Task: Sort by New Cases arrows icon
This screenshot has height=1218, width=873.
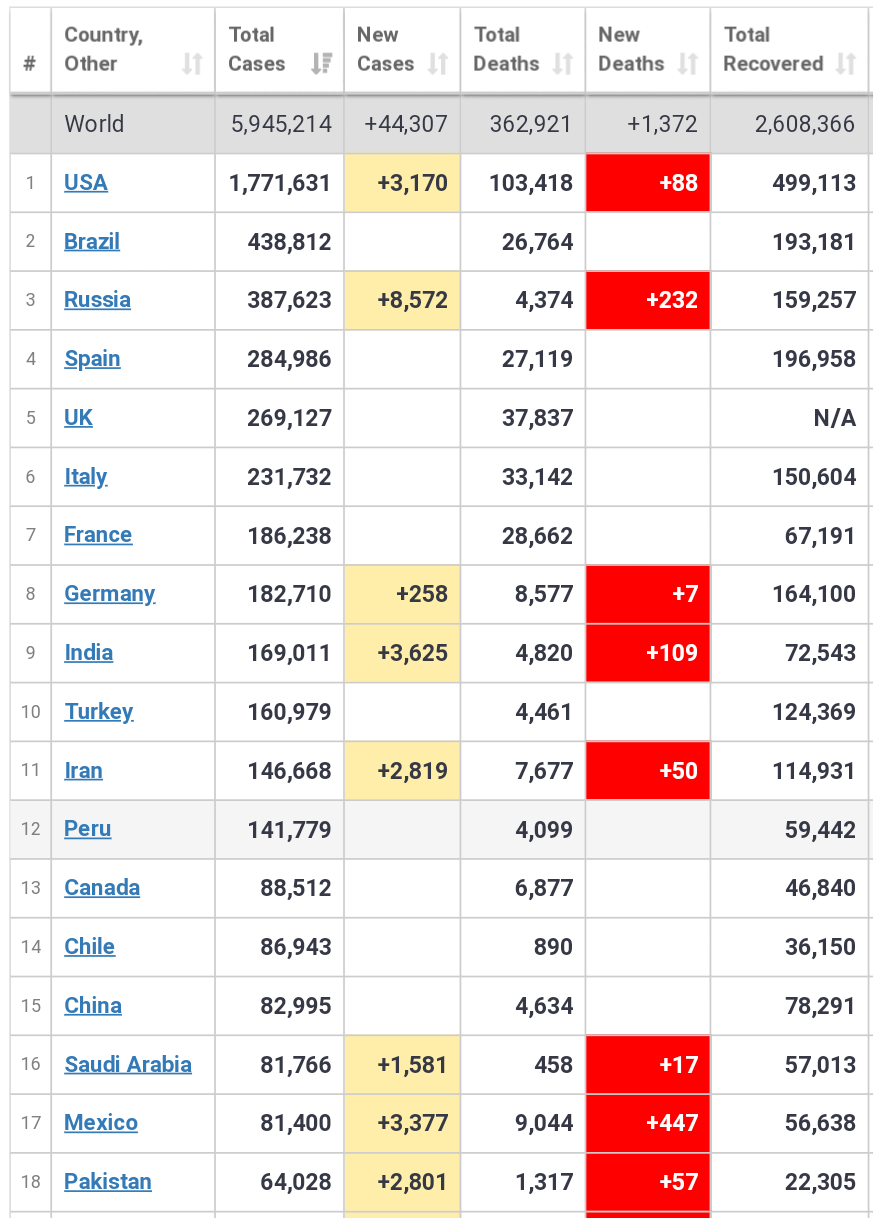Action: point(438,64)
